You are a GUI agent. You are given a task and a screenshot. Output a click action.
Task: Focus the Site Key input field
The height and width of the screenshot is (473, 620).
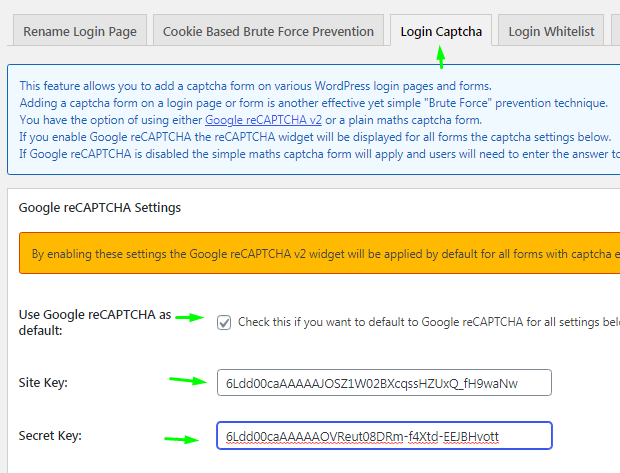click(383, 382)
